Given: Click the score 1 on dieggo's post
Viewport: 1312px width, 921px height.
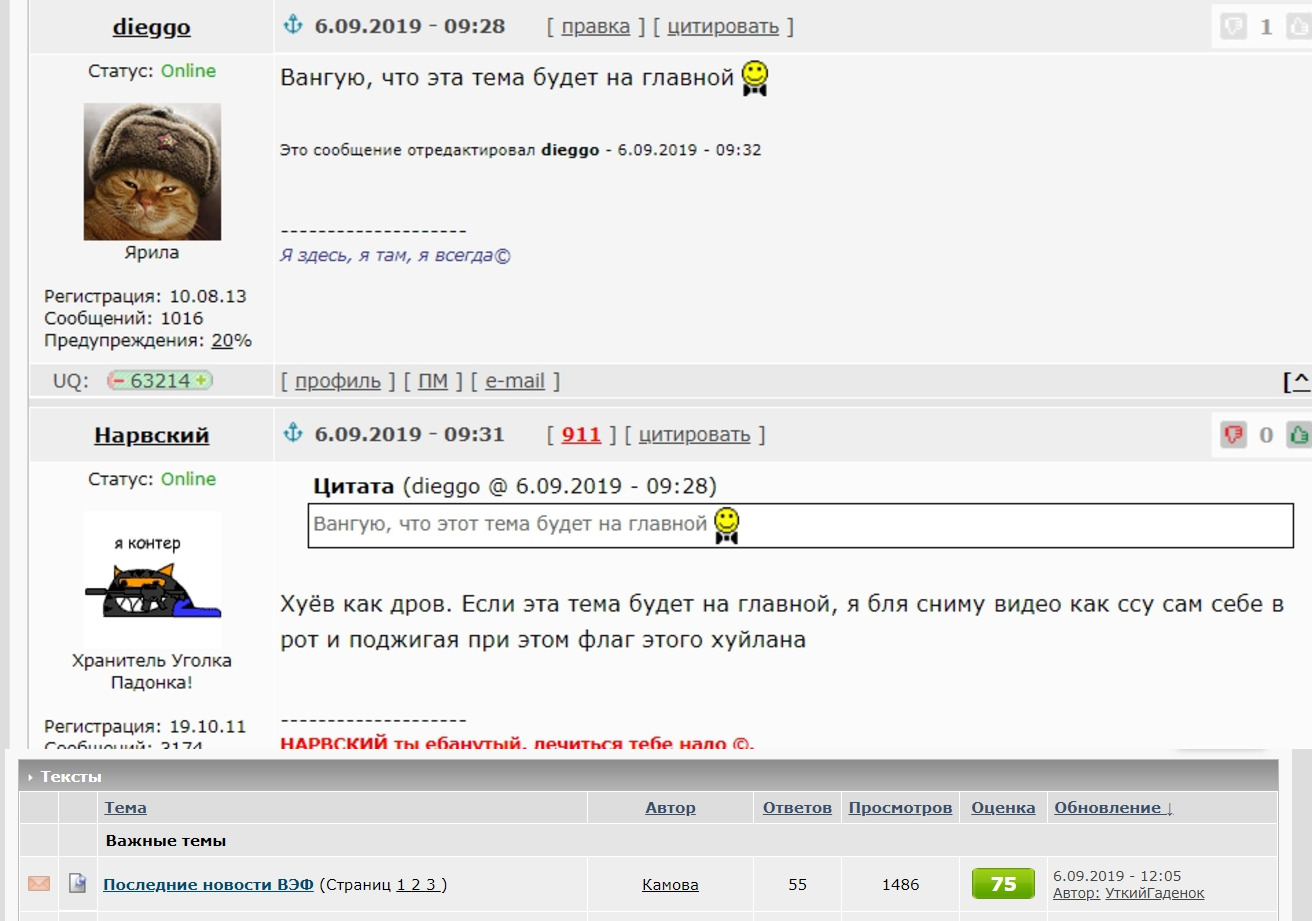Looking at the screenshot, I should [1266, 27].
